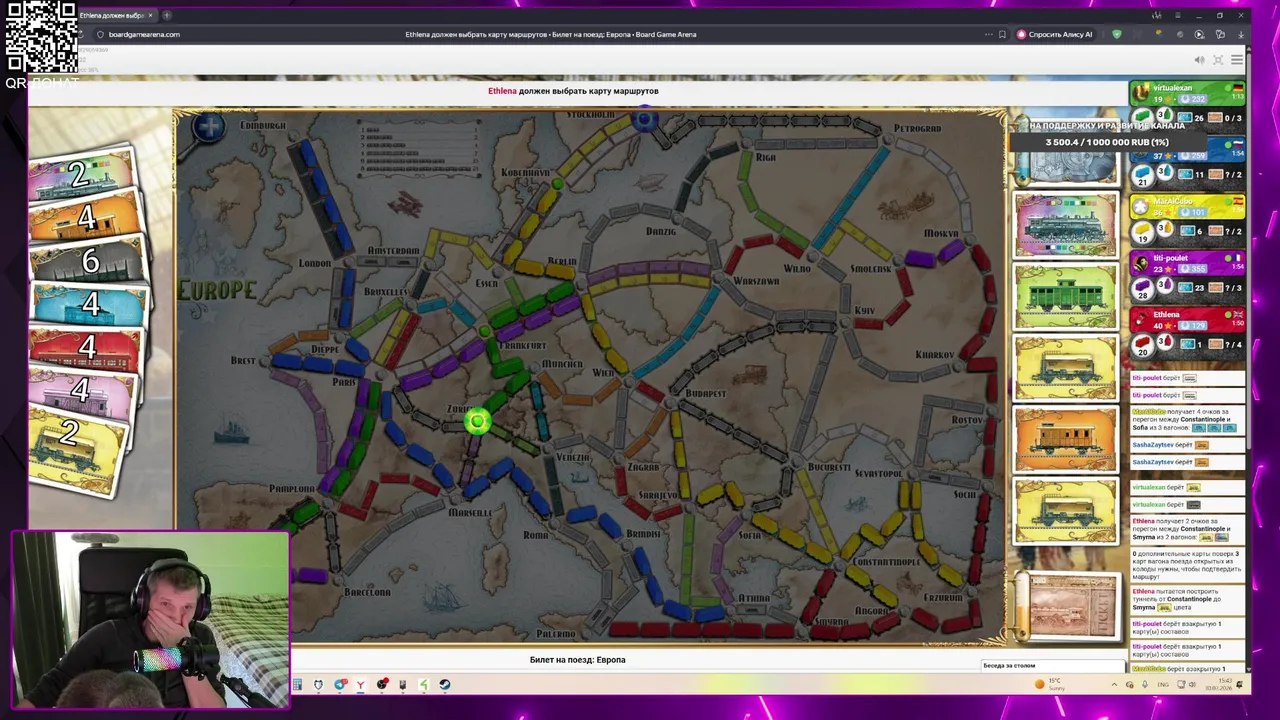
Task: Open Ethlena player profile name in panel
Action: pyautogui.click(x=1166, y=315)
